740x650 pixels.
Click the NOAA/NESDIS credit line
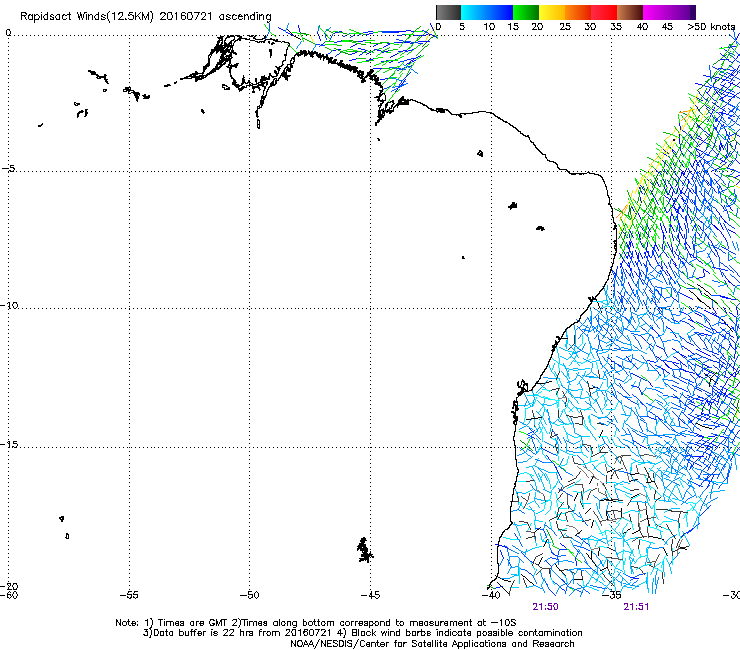tap(432, 644)
